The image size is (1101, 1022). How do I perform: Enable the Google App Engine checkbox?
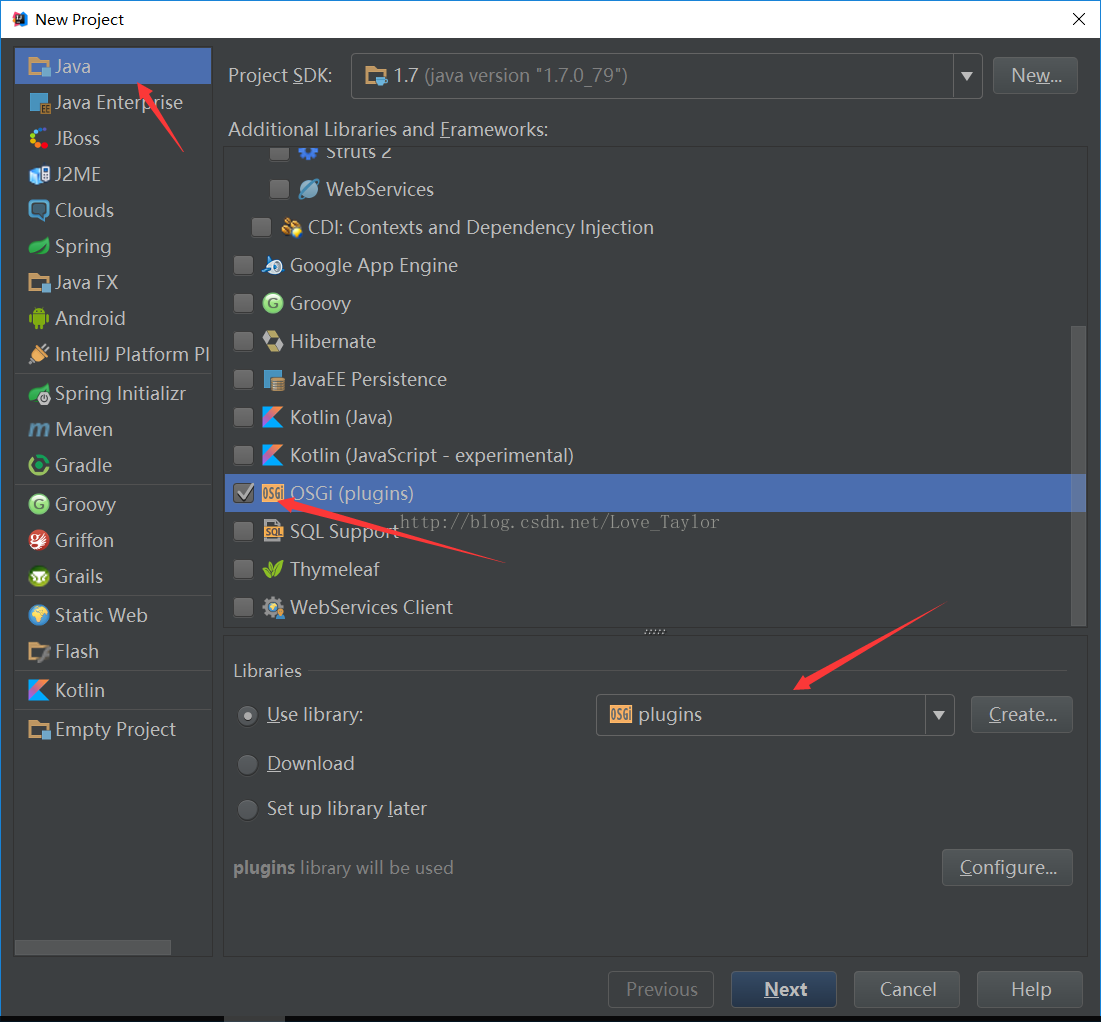(243, 265)
